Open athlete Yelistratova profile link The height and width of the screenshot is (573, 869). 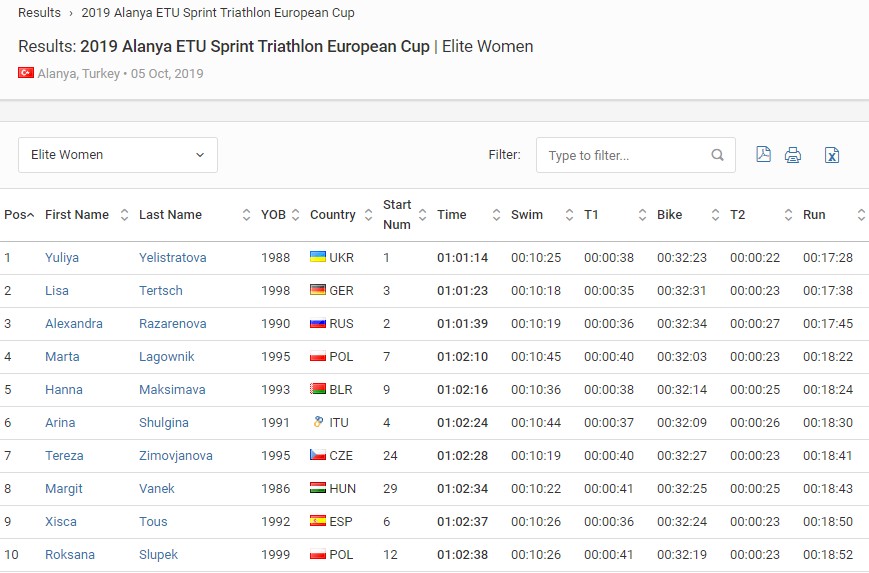tap(172, 258)
